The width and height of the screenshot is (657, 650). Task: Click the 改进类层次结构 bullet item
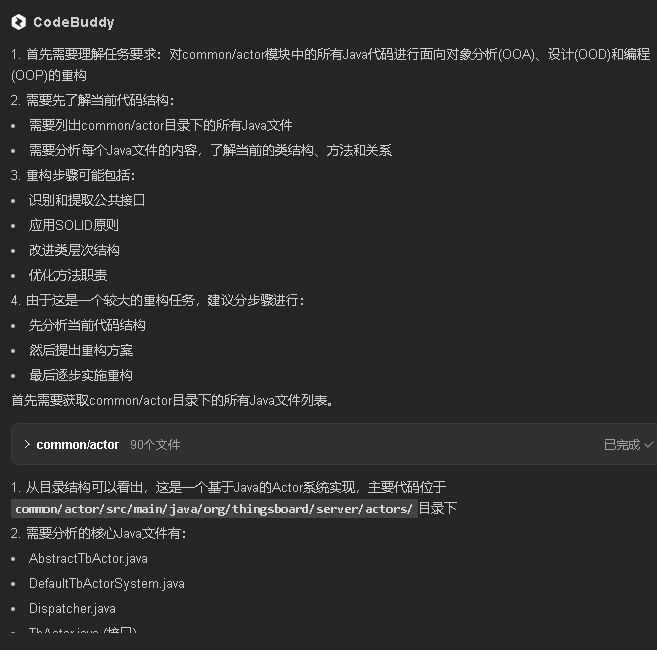coord(74,250)
